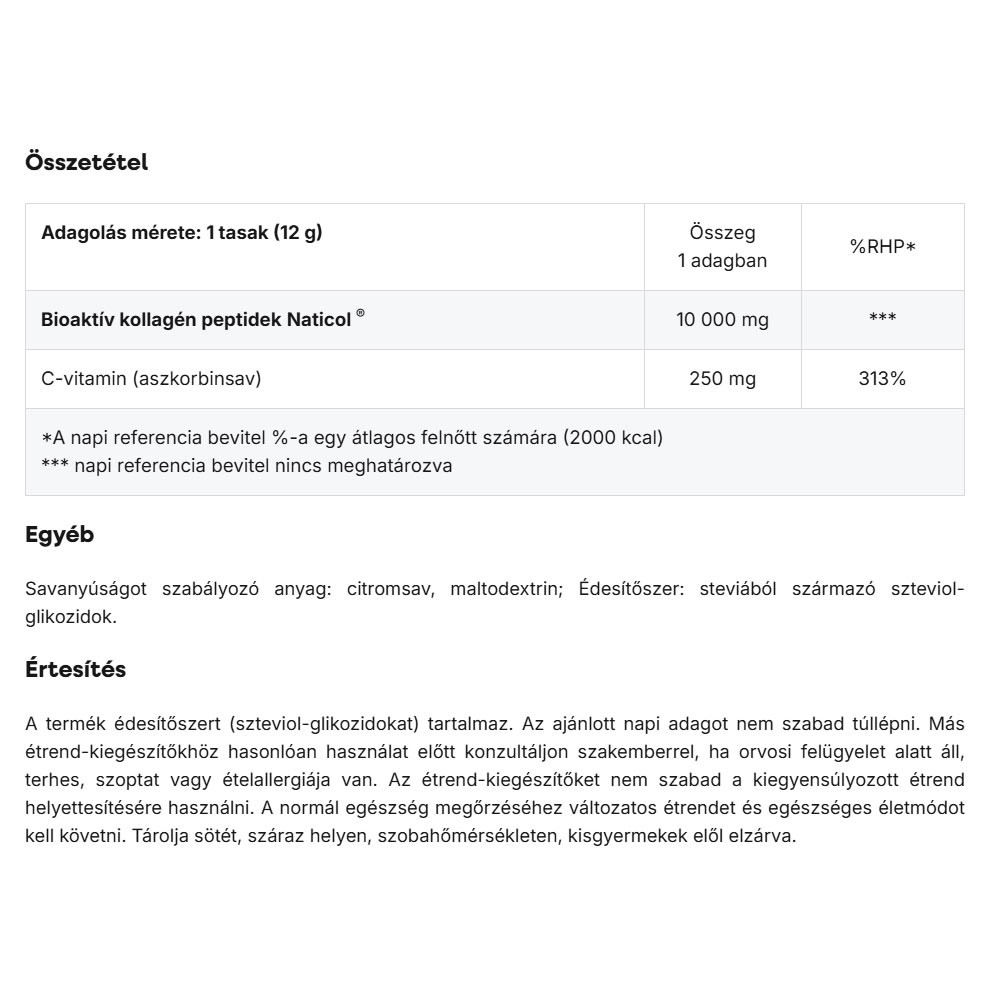Viewport: 1000px width, 1000px height.
Task: Click the registered trademark symbol after Naticol
Action: pos(360,314)
